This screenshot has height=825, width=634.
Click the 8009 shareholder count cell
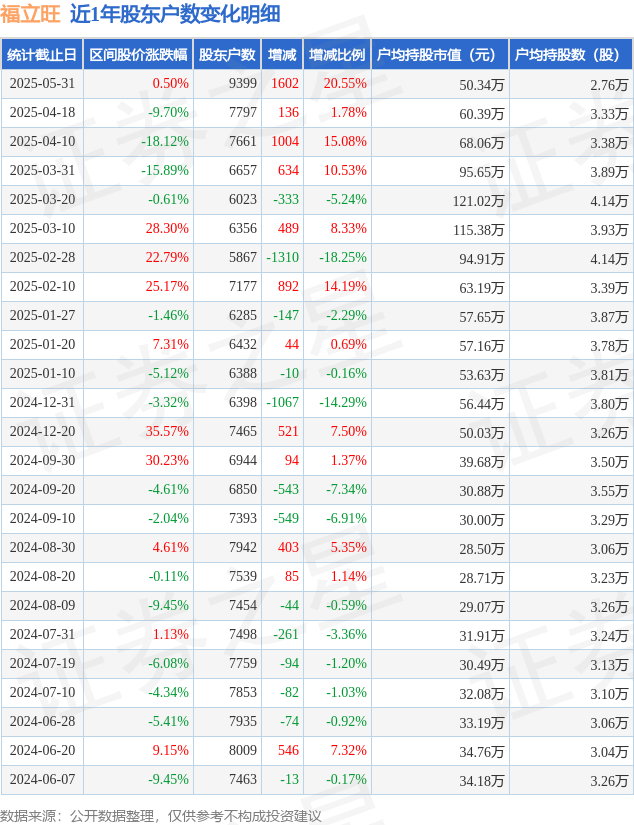243,750
